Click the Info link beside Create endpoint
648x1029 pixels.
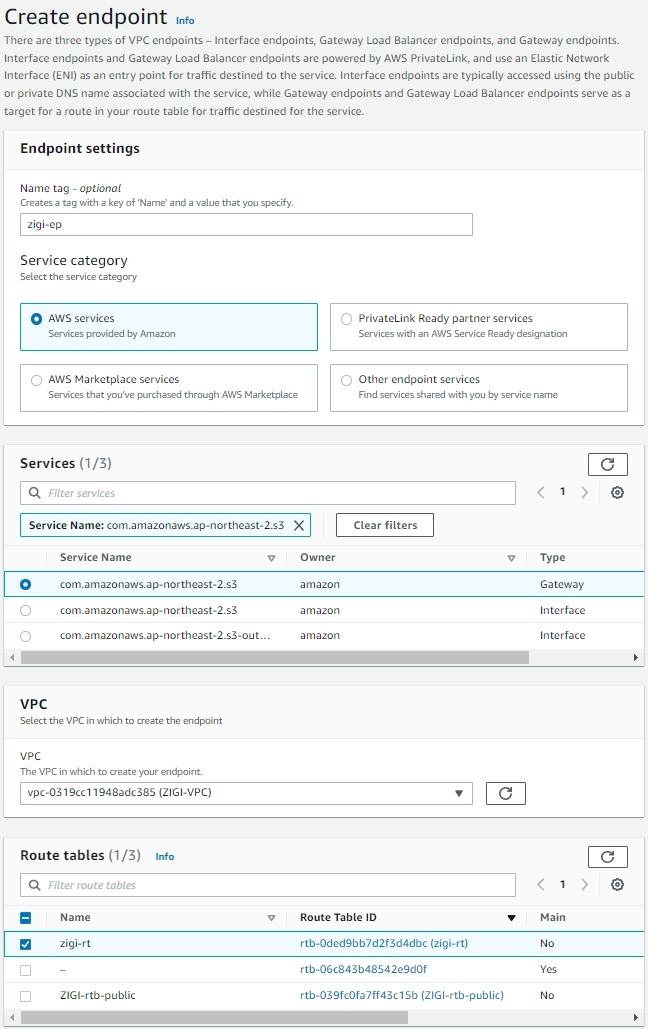186,20
